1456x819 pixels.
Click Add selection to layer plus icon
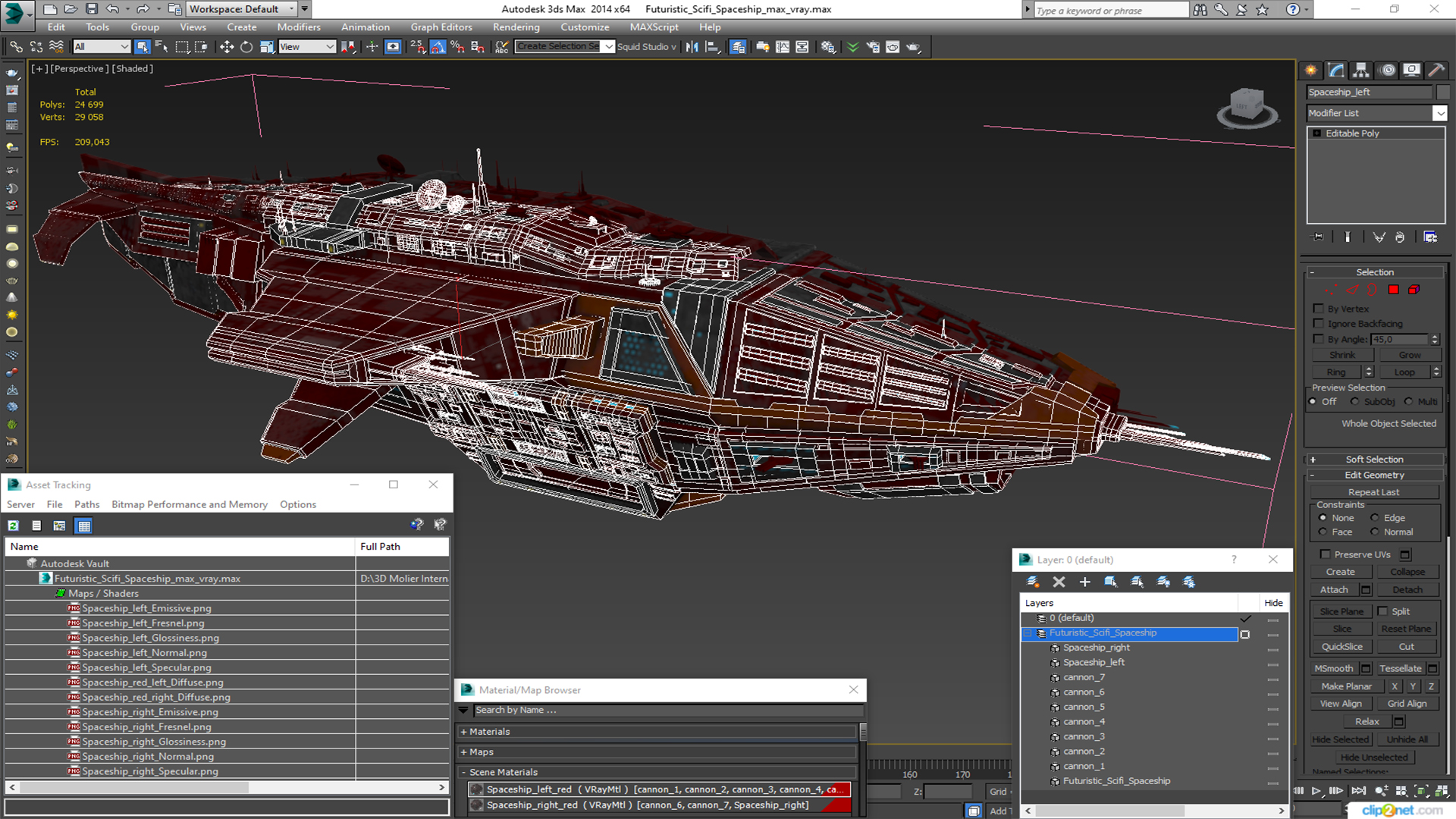(1084, 582)
